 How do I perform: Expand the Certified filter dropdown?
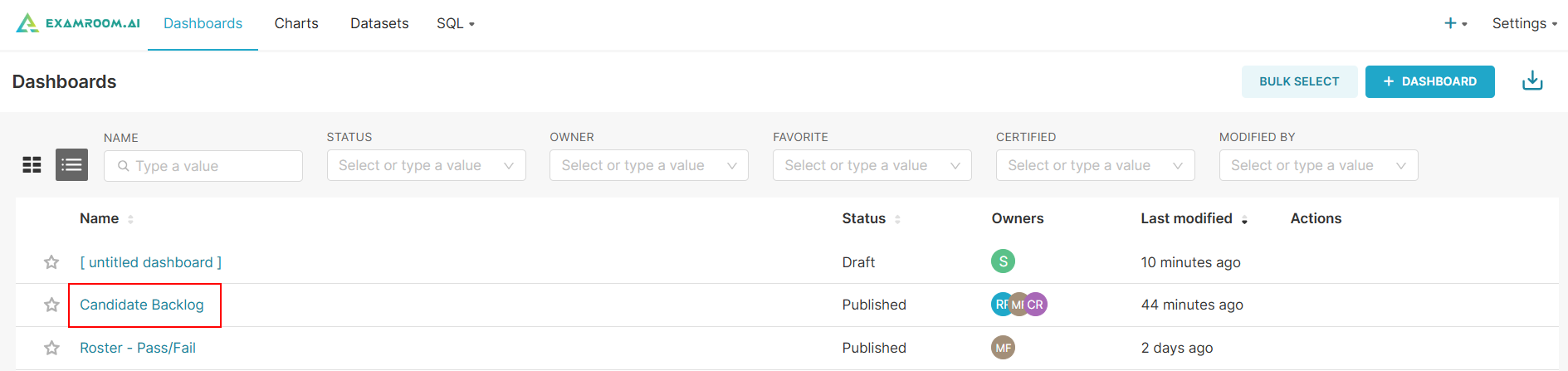coord(1095,165)
